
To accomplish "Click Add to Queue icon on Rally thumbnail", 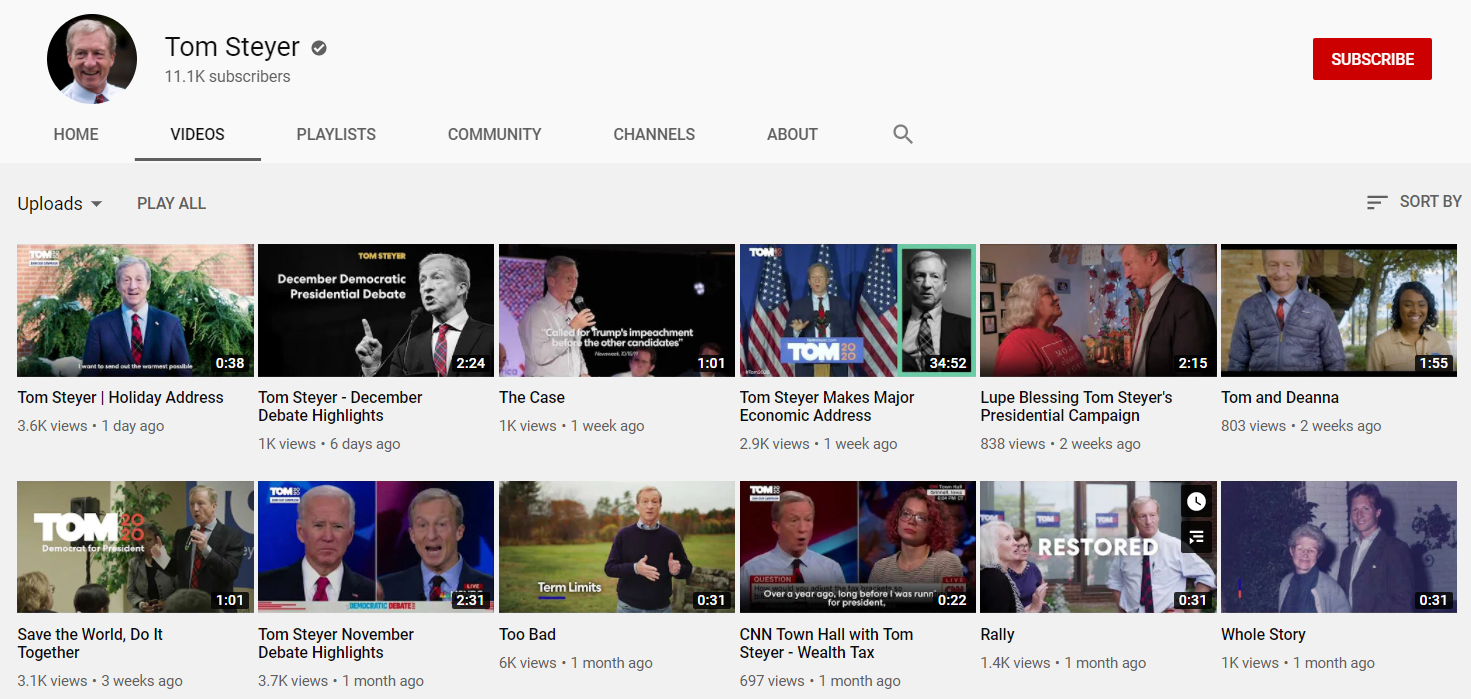I will 1196,538.
